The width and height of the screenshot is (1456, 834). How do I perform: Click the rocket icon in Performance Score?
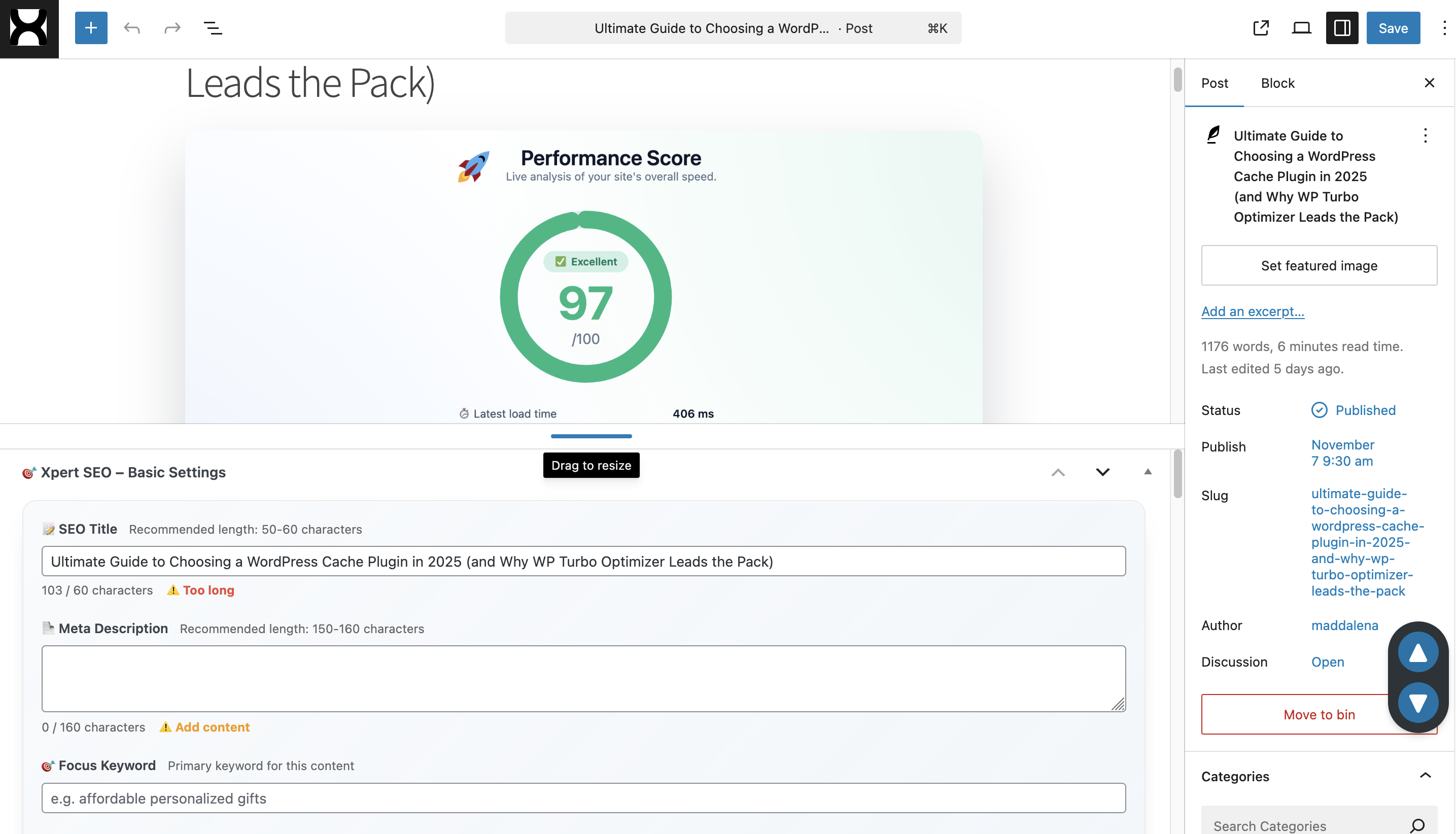[x=474, y=167]
